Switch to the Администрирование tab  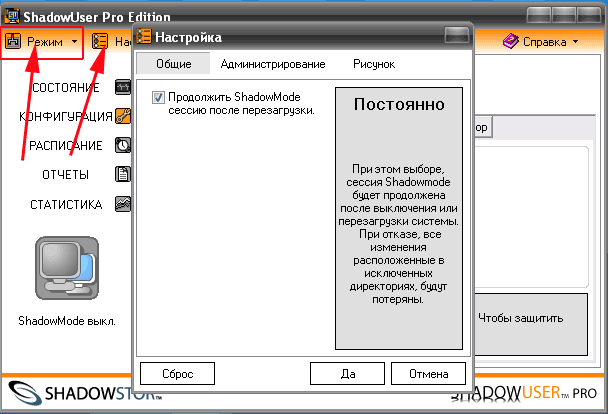273,64
